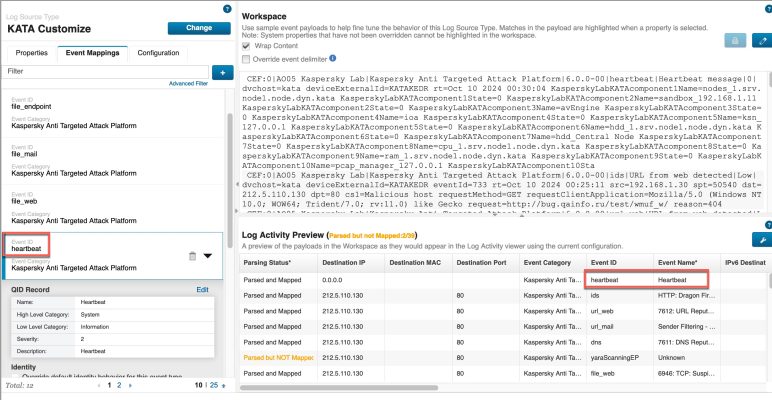
Task: Click the Information low level category value
Action: pyautogui.click(x=95, y=327)
